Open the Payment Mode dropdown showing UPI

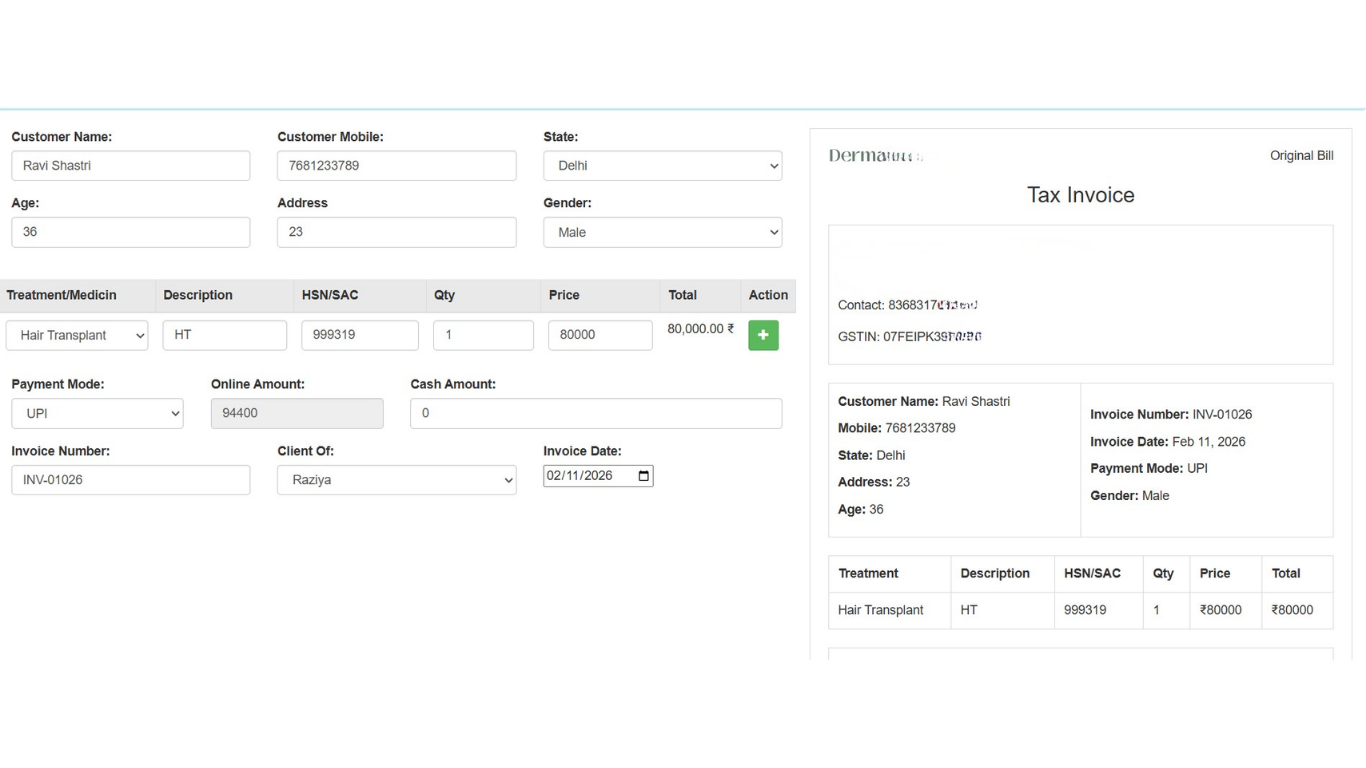[97, 413]
